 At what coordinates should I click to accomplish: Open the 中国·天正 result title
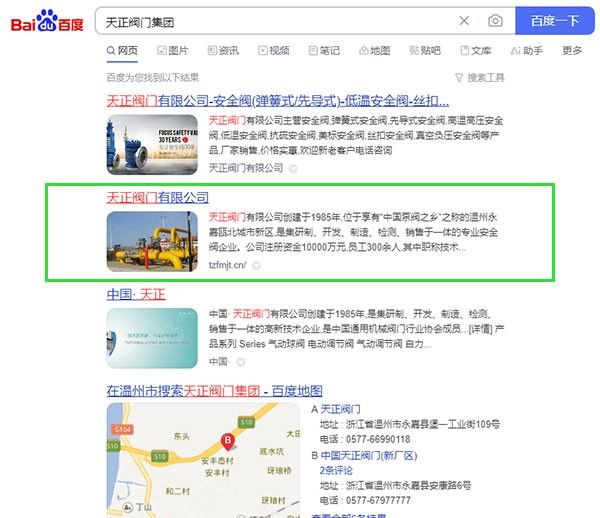(136, 295)
